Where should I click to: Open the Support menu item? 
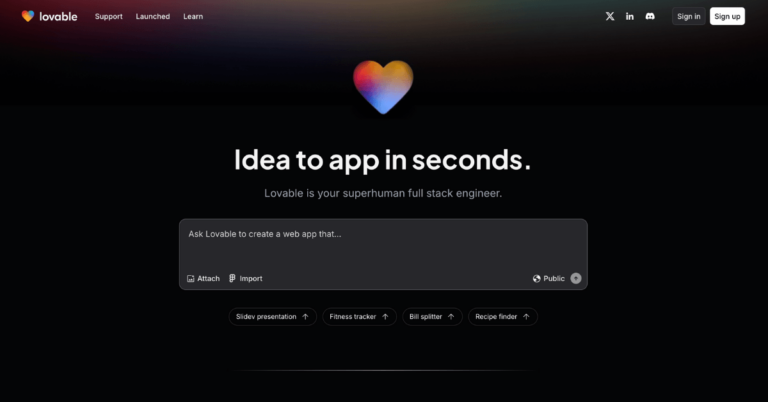[109, 16]
